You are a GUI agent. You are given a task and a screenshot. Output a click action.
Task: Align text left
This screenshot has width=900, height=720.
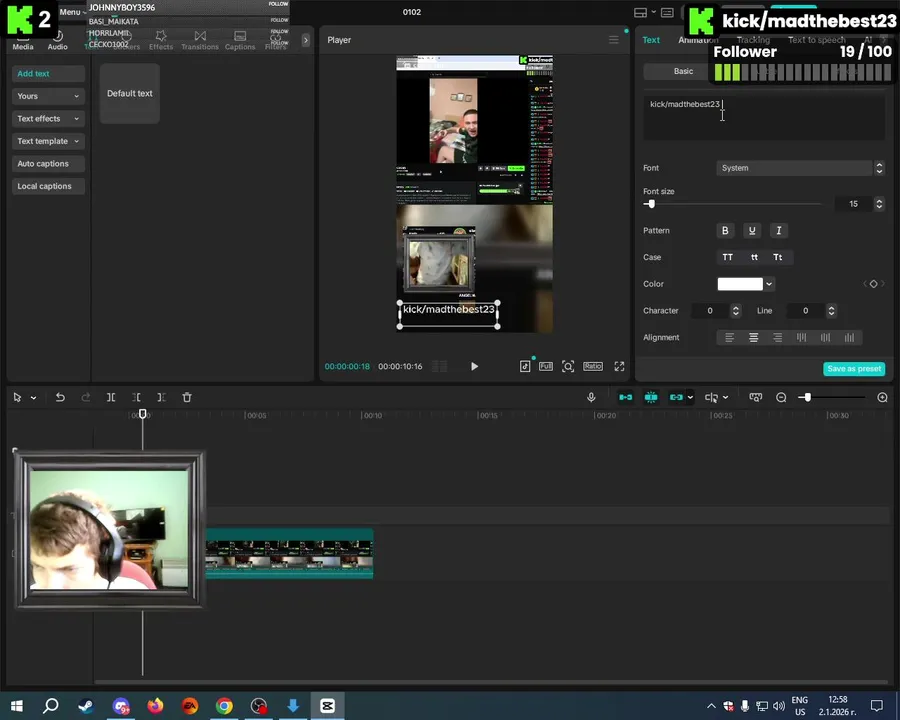click(730, 338)
